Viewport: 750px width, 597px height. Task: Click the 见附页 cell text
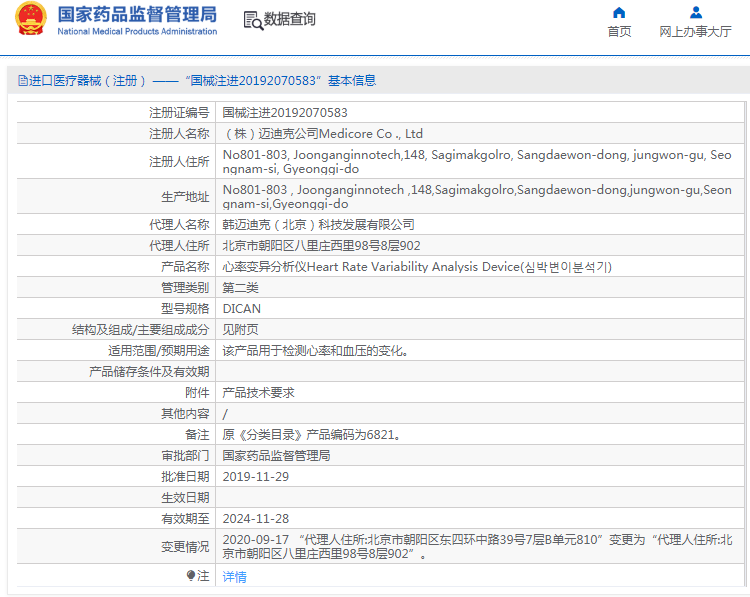point(240,330)
